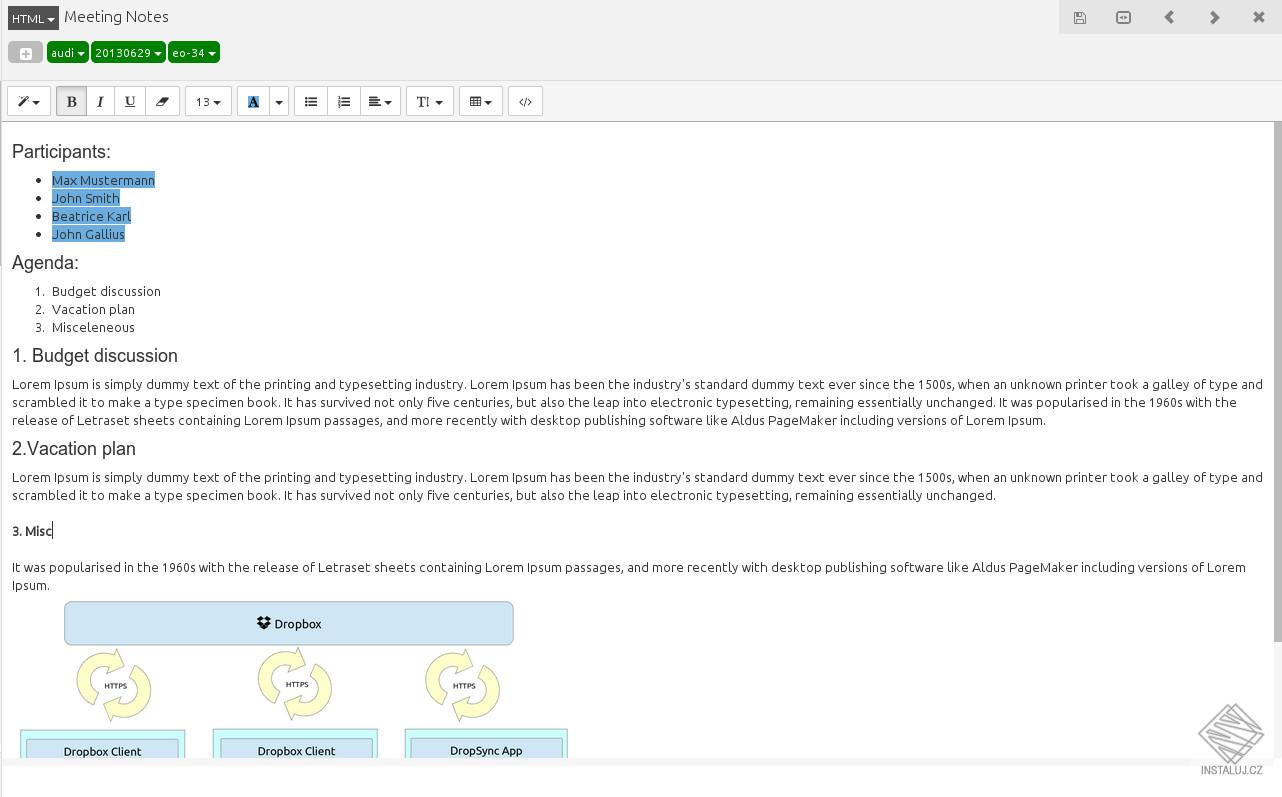Image resolution: width=1282 pixels, height=797 pixels.
Task: Insert an ordered numbered list
Action: click(344, 101)
